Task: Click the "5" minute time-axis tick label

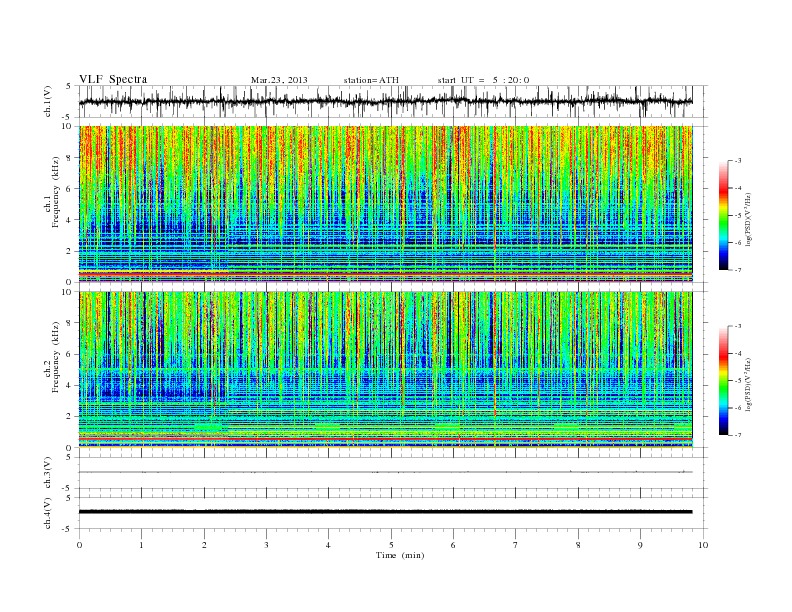Action: click(x=391, y=545)
